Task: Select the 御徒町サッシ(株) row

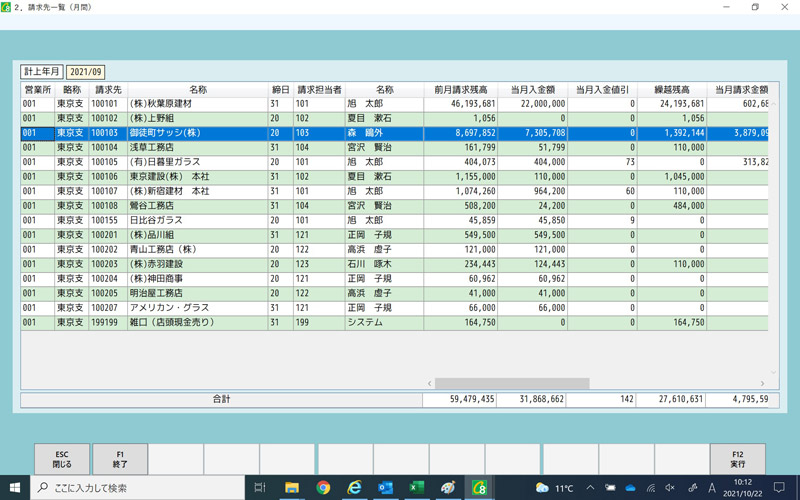Action: [x=394, y=133]
